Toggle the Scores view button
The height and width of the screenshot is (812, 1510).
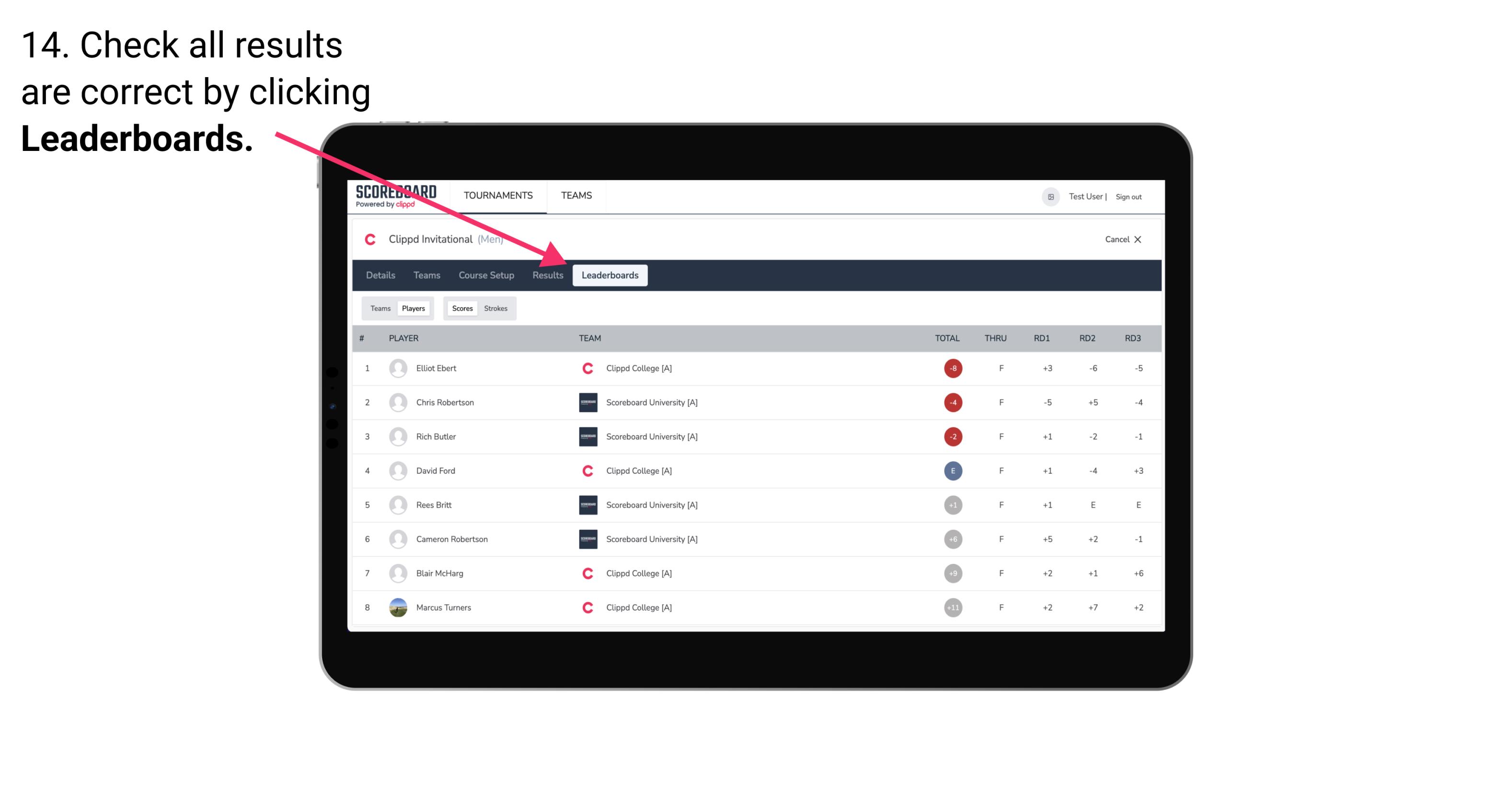(x=461, y=308)
